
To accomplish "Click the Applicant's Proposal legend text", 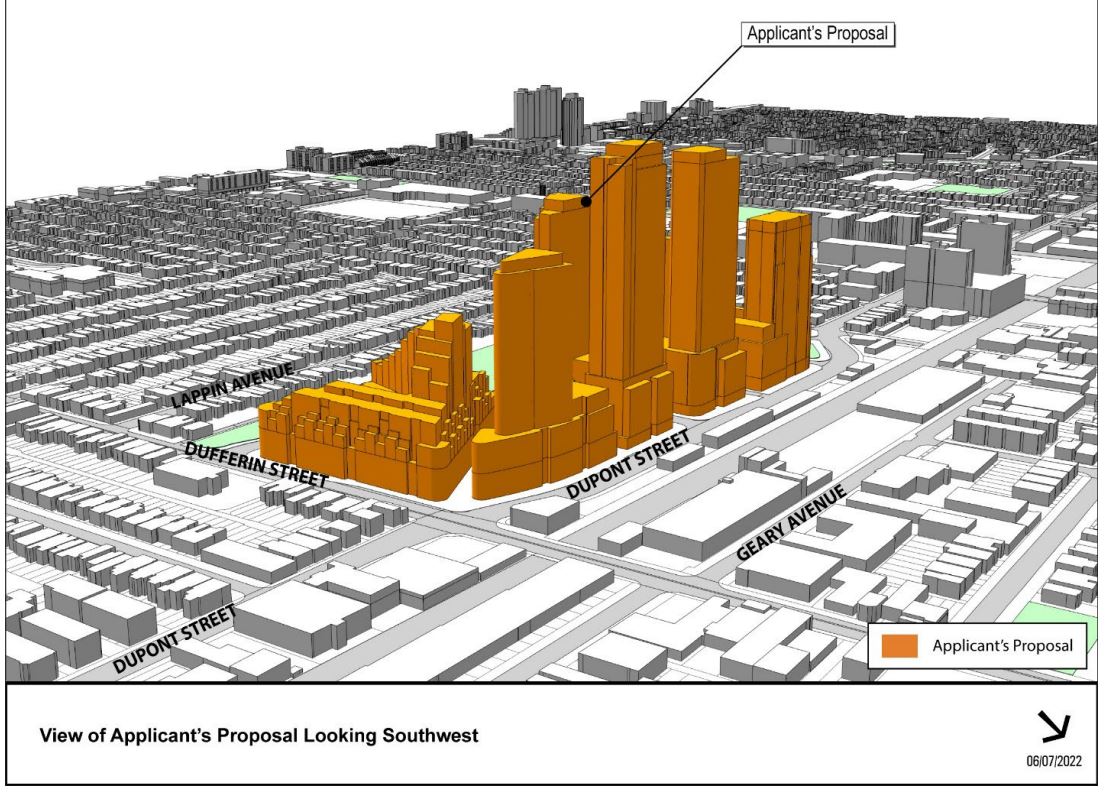I will (1002, 647).
